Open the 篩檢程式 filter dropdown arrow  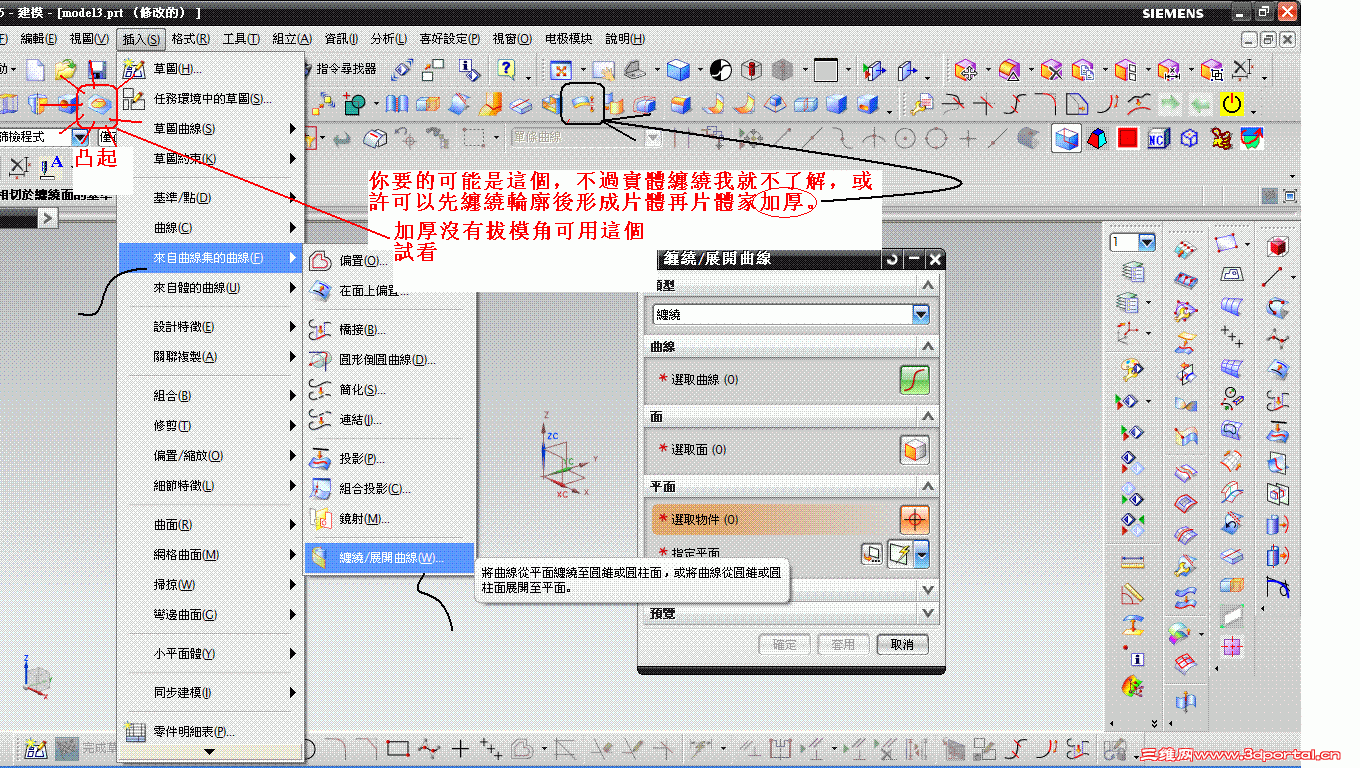click(x=80, y=138)
